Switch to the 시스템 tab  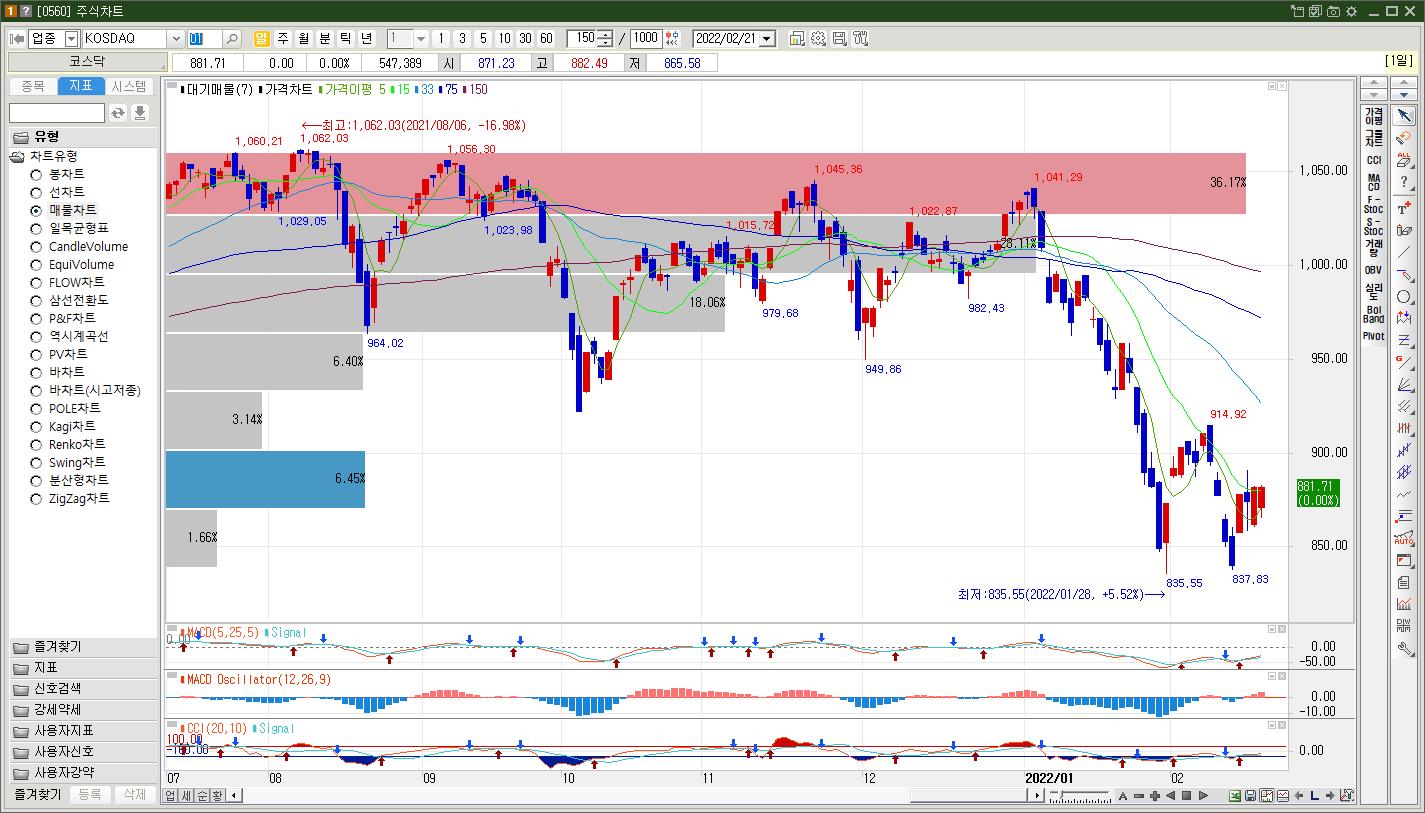point(129,86)
